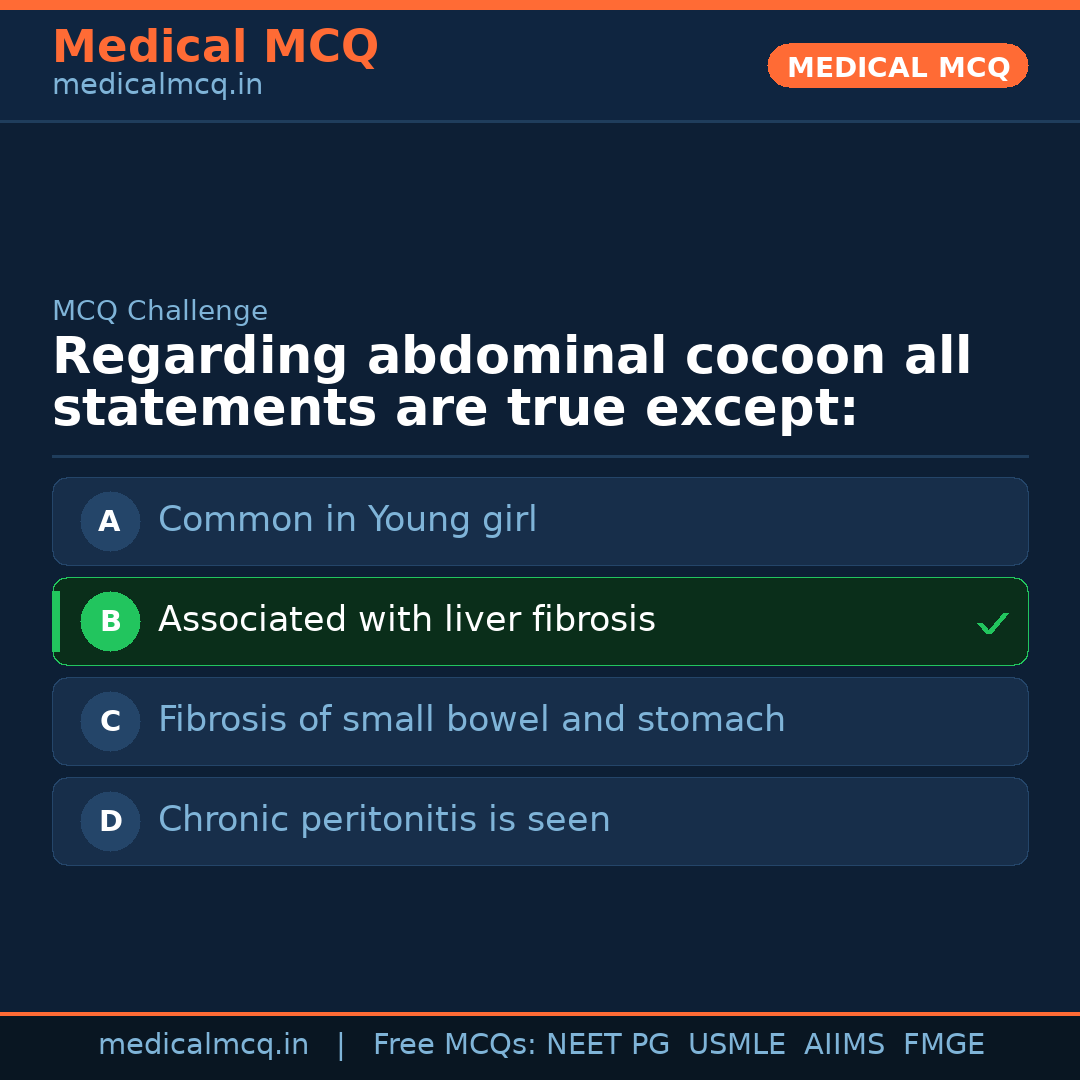The height and width of the screenshot is (1080, 1080).
Task: Click the letter A circle icon
Action: tap(110, 521)
